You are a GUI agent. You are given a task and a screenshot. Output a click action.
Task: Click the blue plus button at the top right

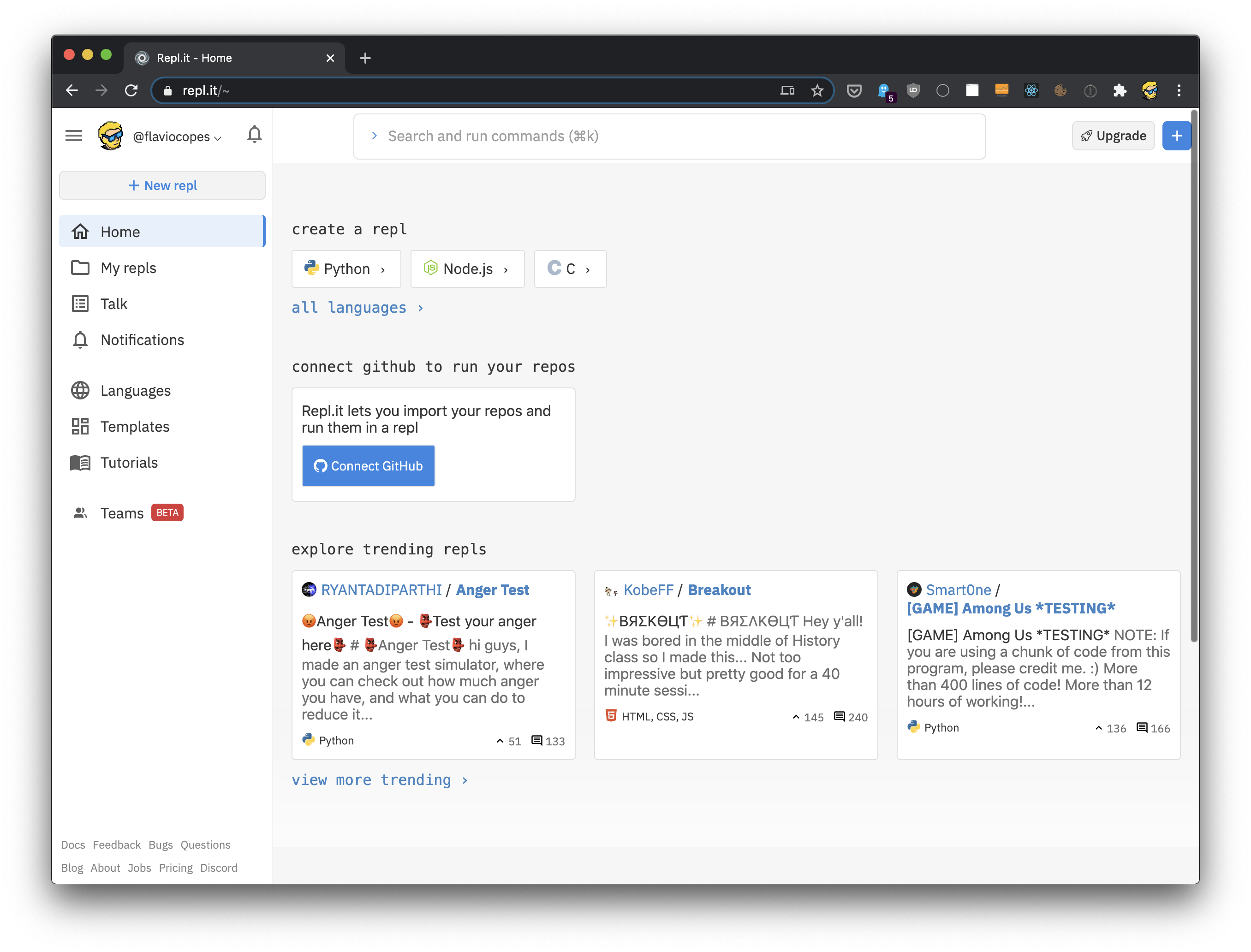click(1176, 136)
